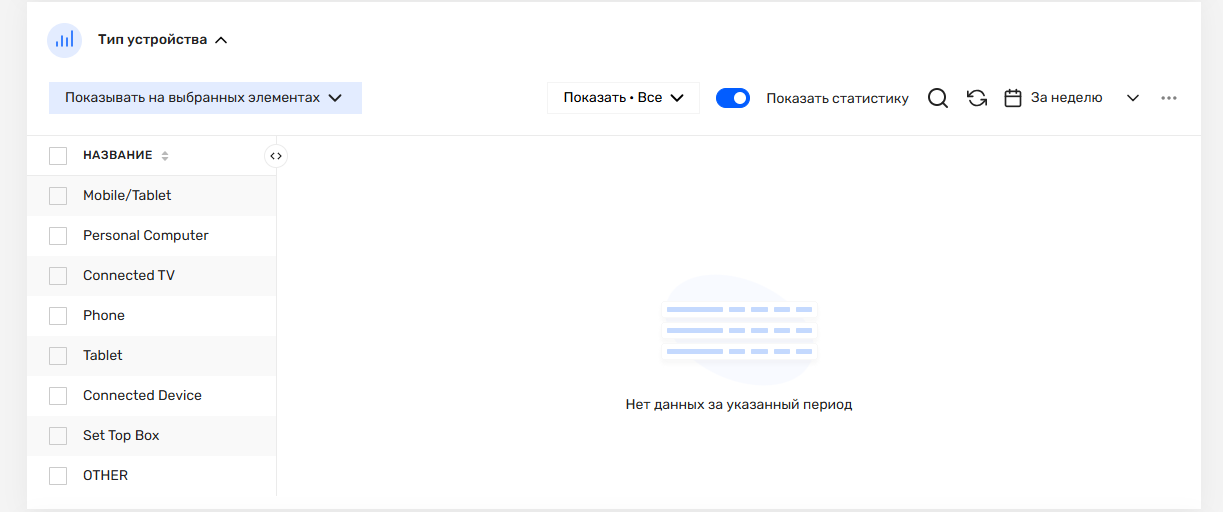The height and width of the screenshot is (512, 1223).
Task: Select the Personal Computer row text
Action: (x=146, y=236)
